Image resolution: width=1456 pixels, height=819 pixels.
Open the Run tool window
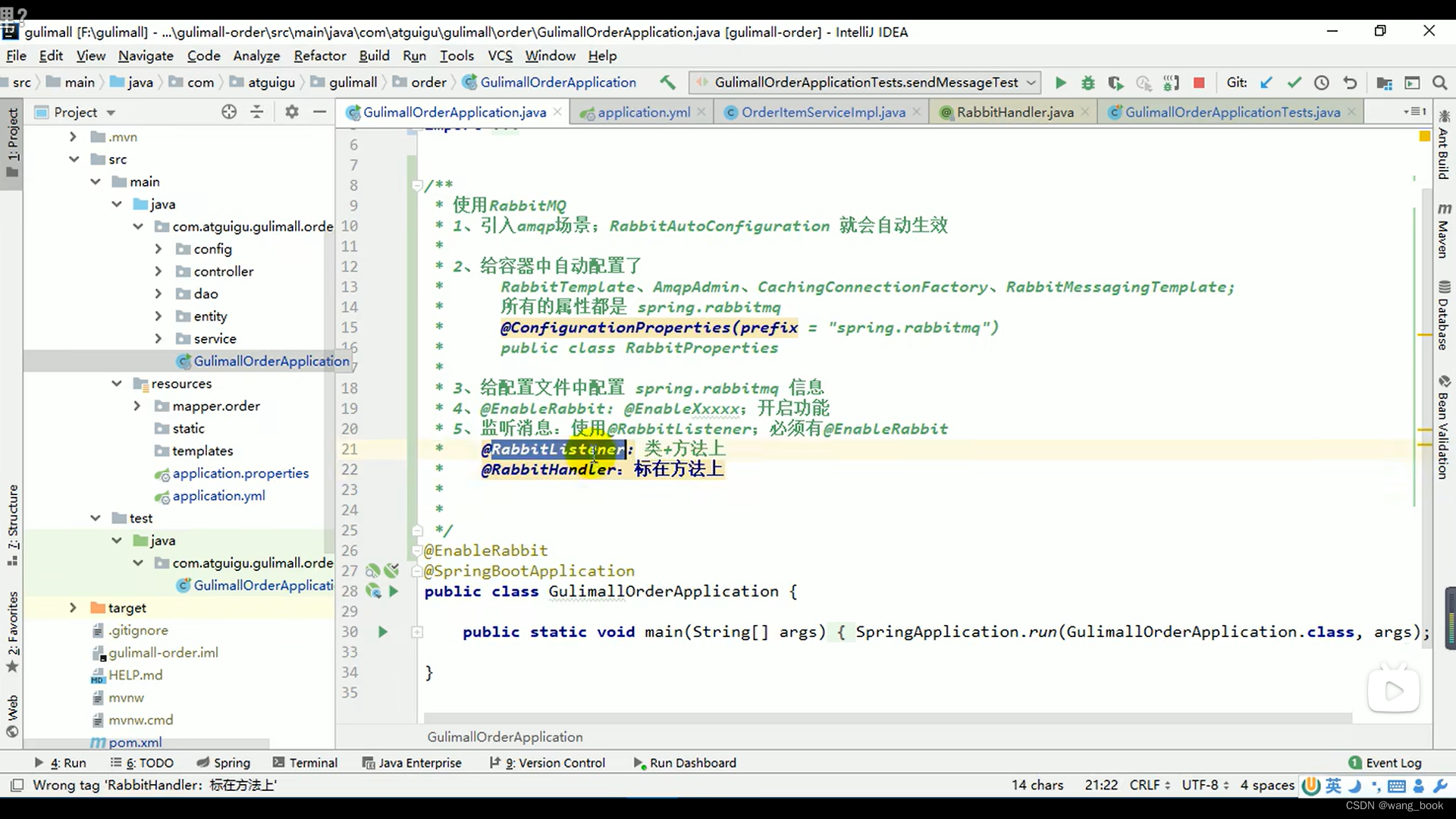pos(60,763)
